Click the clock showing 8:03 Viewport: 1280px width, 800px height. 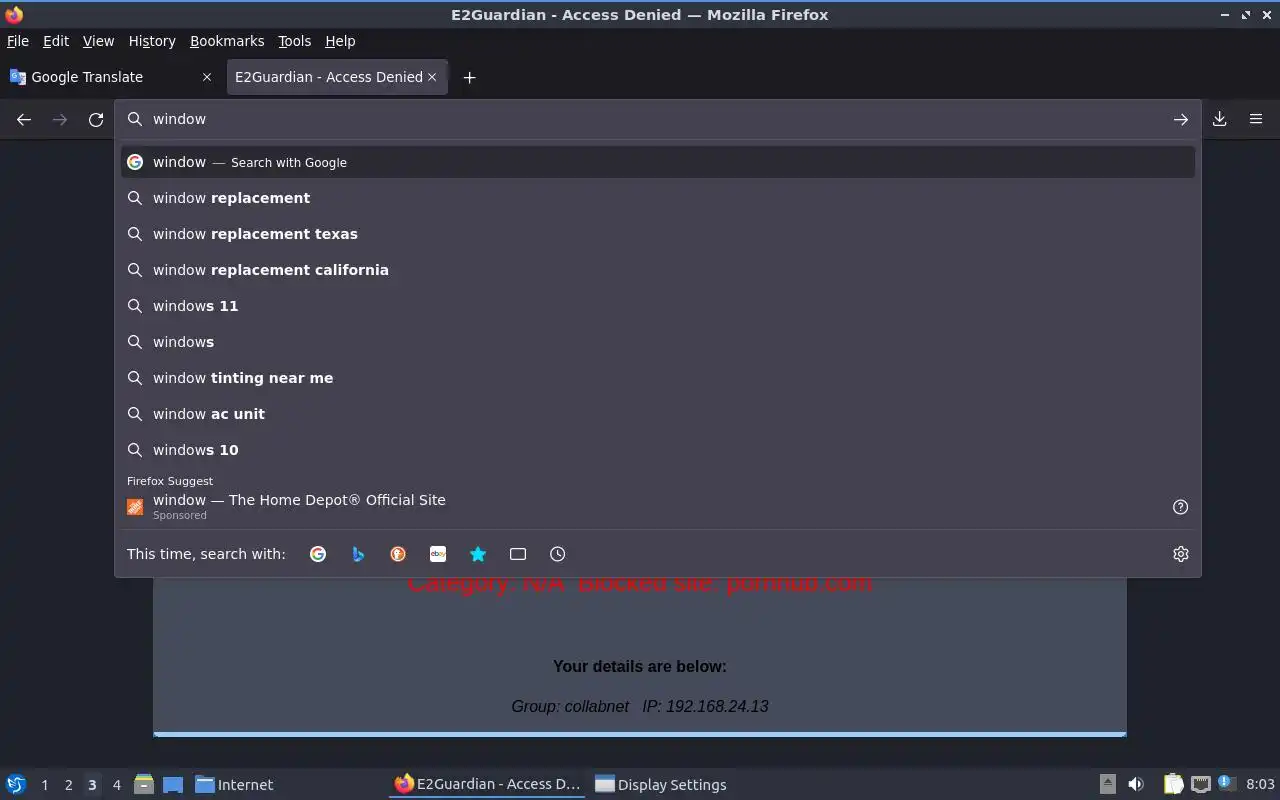coord(1260,785)
